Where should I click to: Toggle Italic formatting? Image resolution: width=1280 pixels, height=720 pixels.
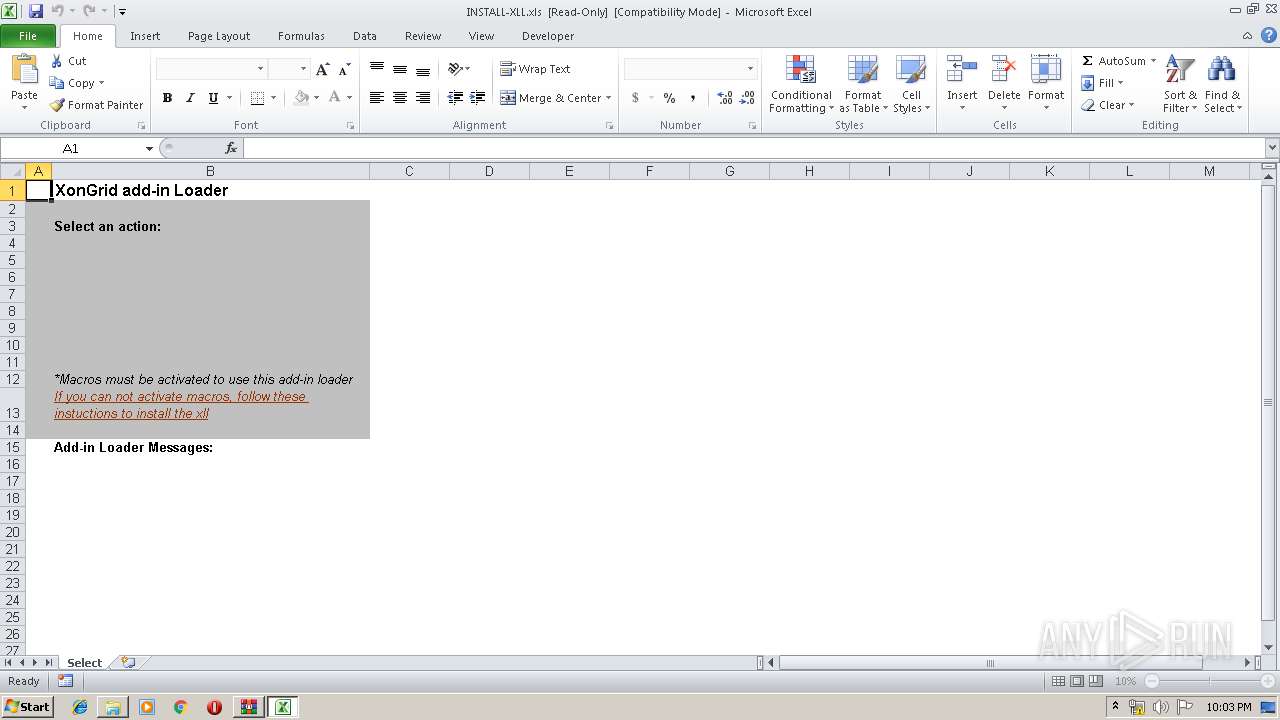[x=190, y=98]
